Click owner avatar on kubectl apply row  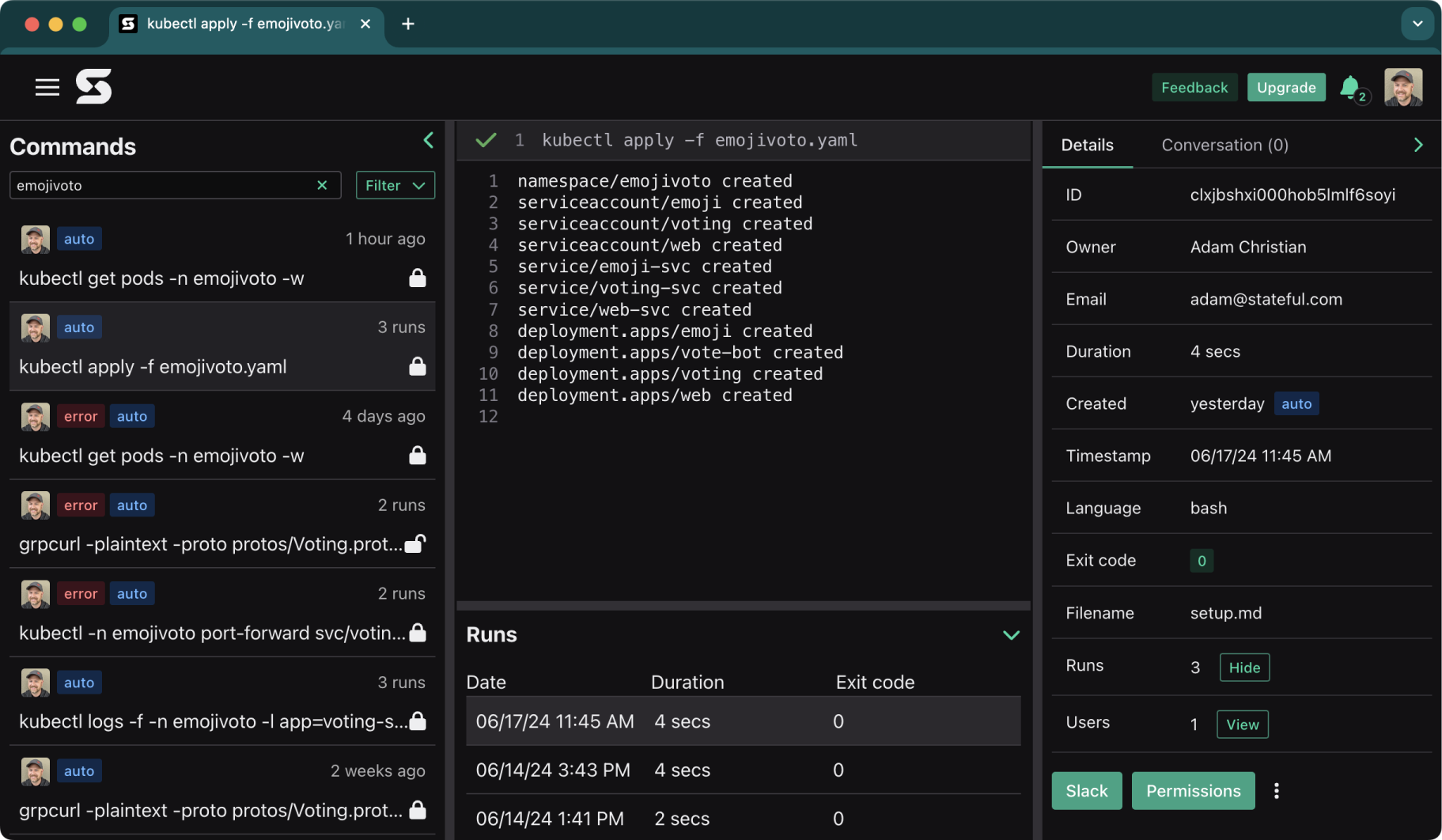36,327
